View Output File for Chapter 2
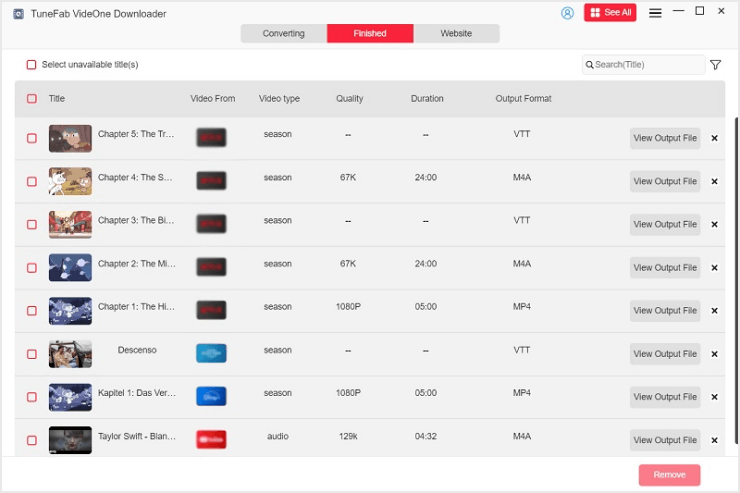Screen dimensions: 740x493 [665, 268]
